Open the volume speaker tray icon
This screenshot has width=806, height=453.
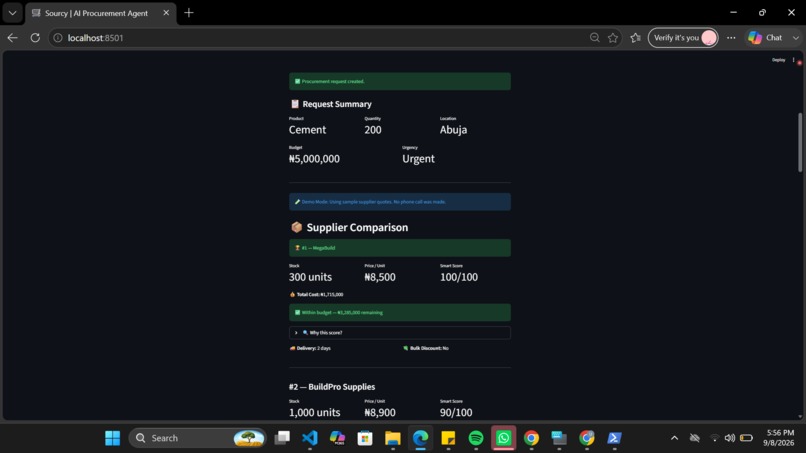click(730, 438)
